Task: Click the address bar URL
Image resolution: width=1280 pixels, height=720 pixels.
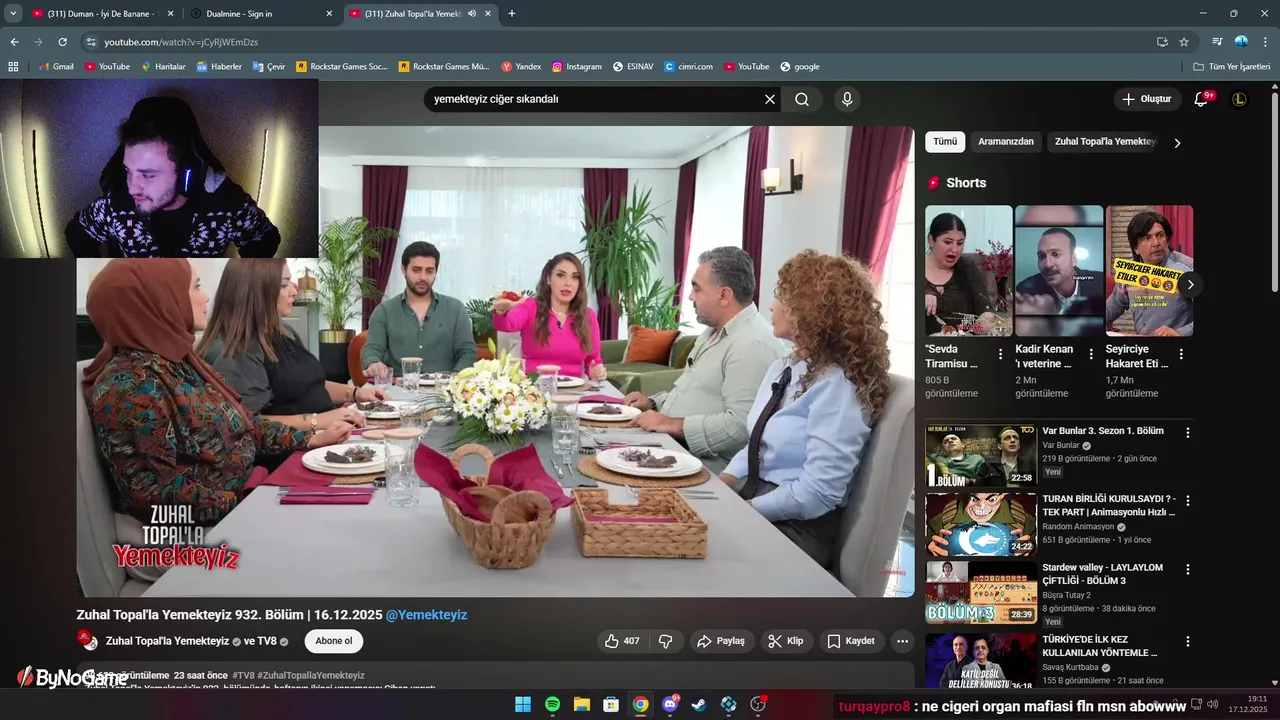Action: (x=181, y=42)
